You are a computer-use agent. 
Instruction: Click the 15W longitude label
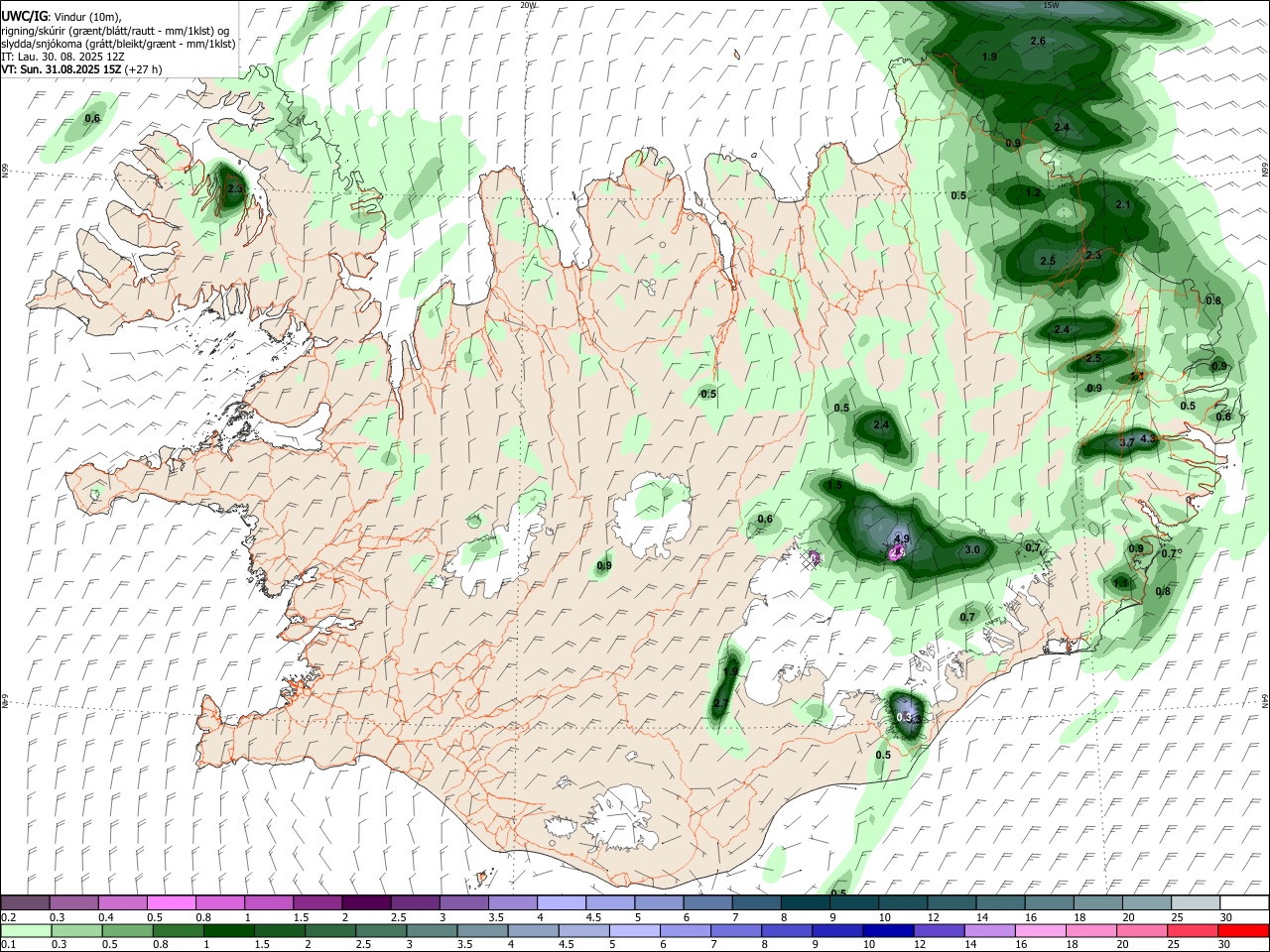[1051, 5]
